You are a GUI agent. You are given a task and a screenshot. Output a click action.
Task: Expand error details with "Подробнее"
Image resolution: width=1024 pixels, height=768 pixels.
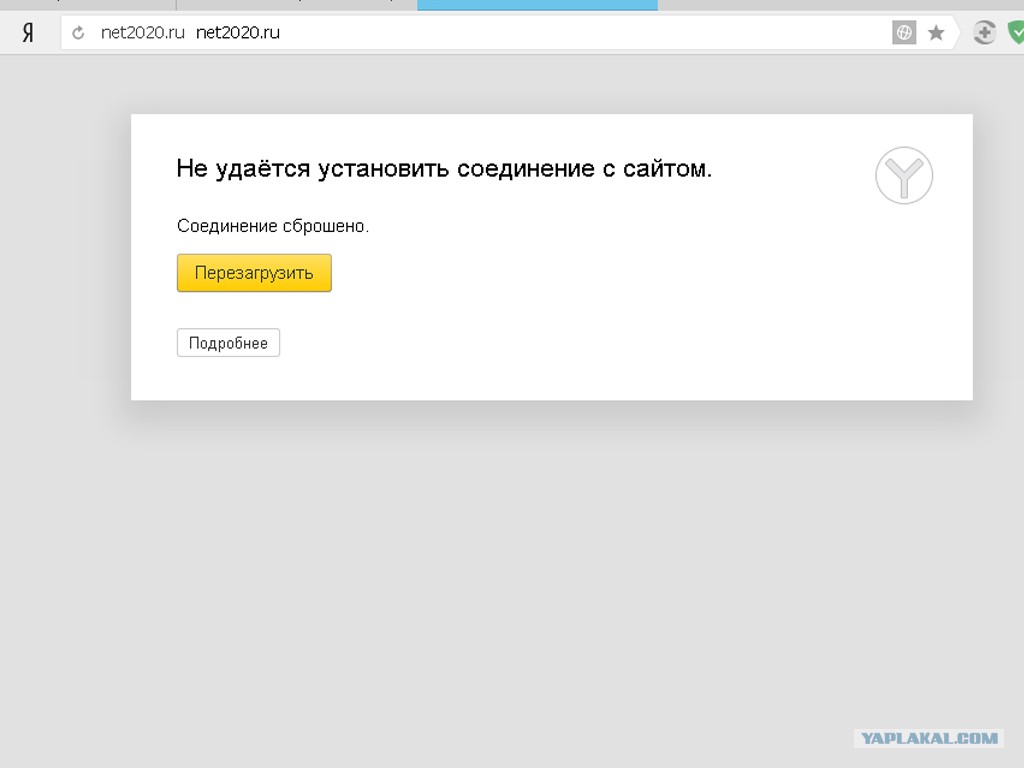(228, 343)
